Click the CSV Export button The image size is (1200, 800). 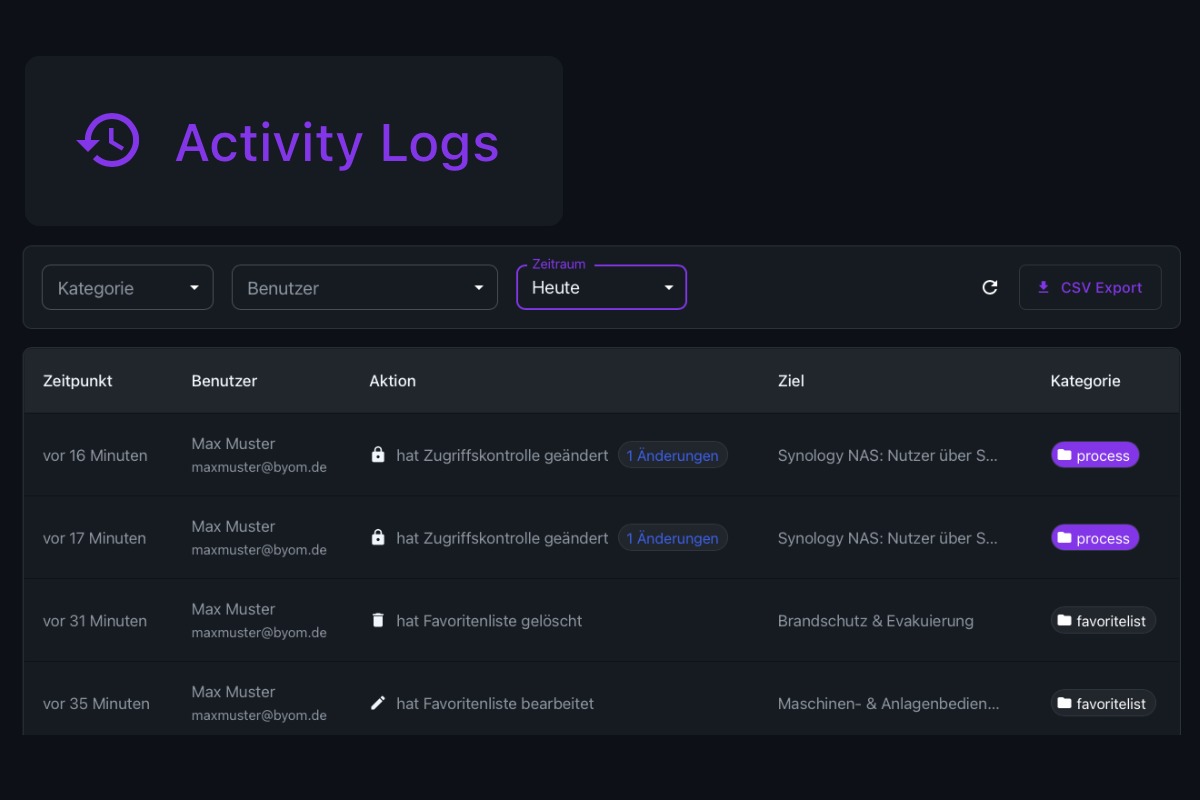(x=1090, y=287)
